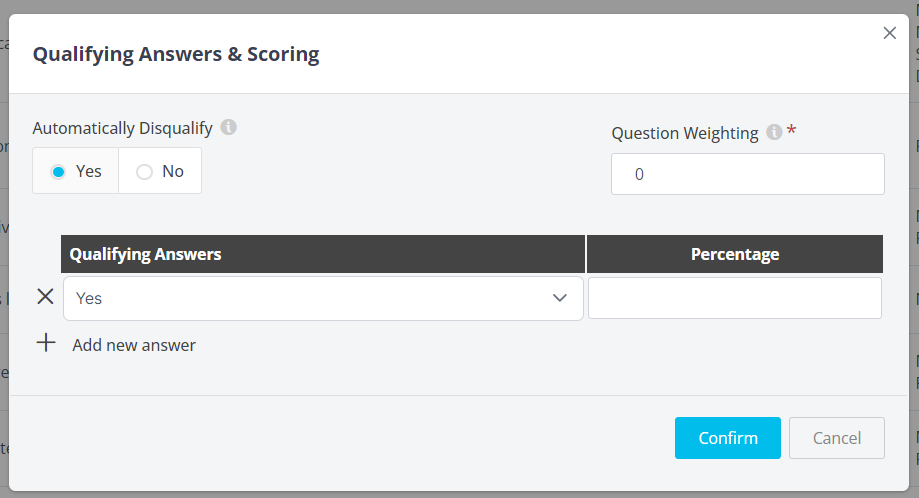Expand the qualifying answer dropdown chevron
This screenshot has width=919, height=498.
click(560, 298)
